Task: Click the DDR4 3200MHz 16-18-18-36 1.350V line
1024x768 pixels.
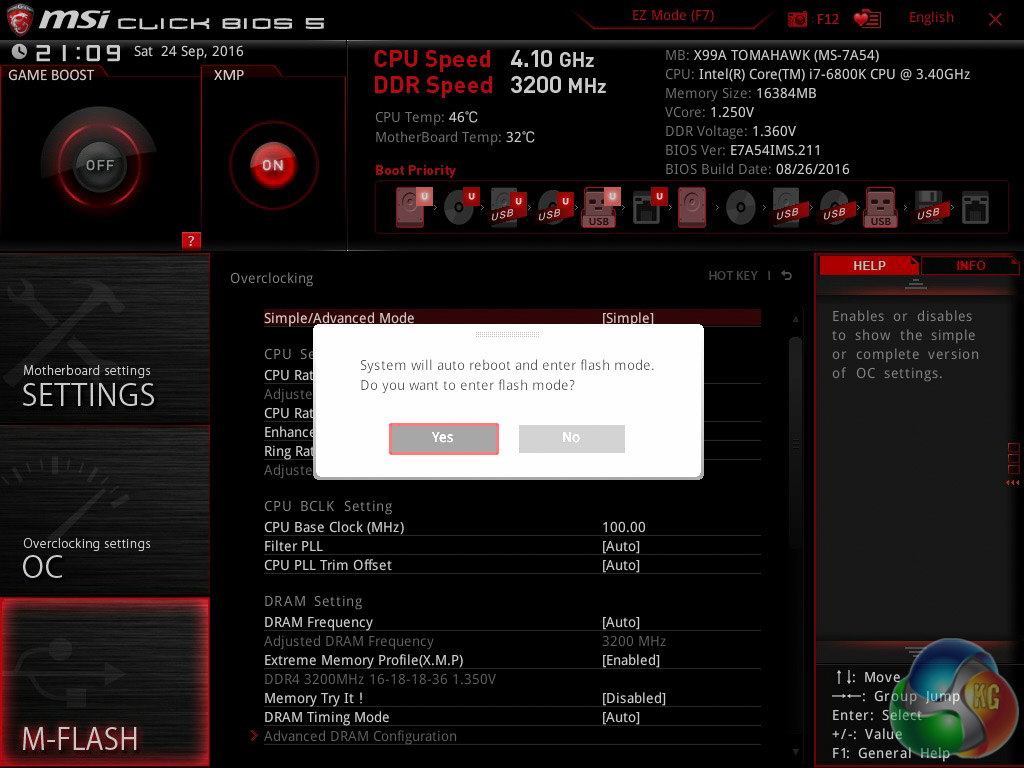Action: [x=379, y=679]
